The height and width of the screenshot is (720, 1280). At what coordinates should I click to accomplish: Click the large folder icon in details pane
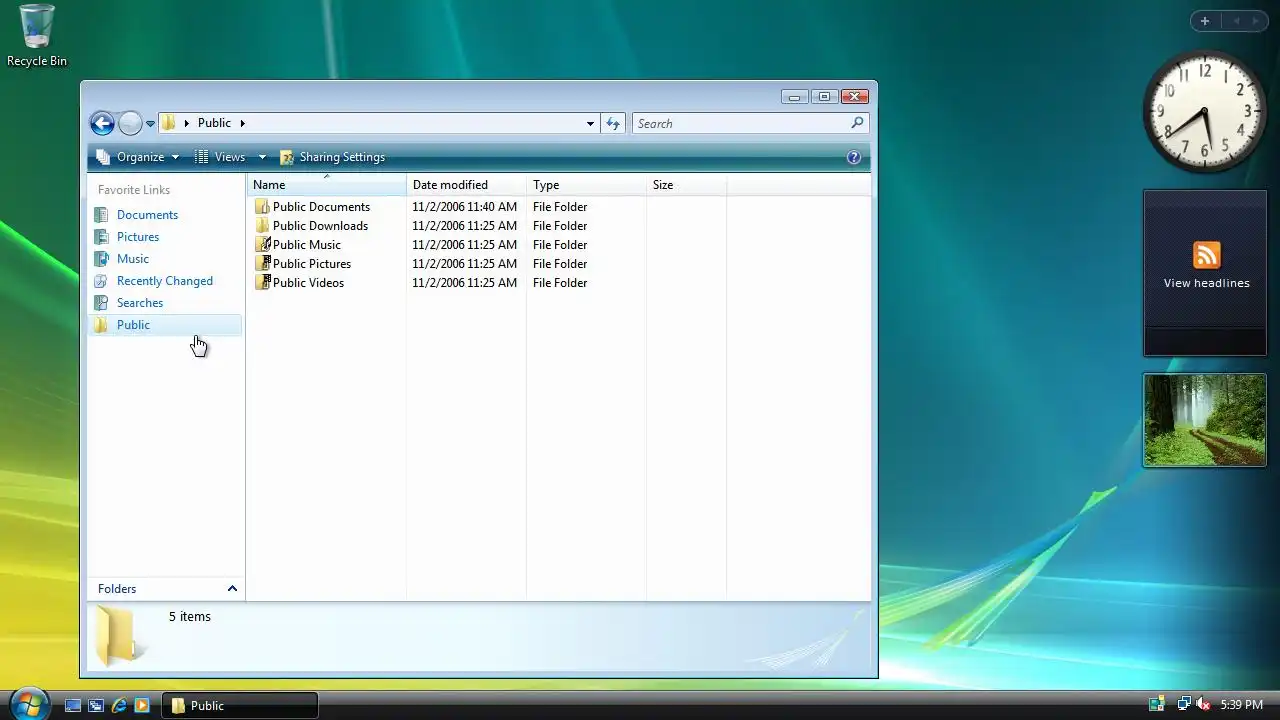coord(118,636)
